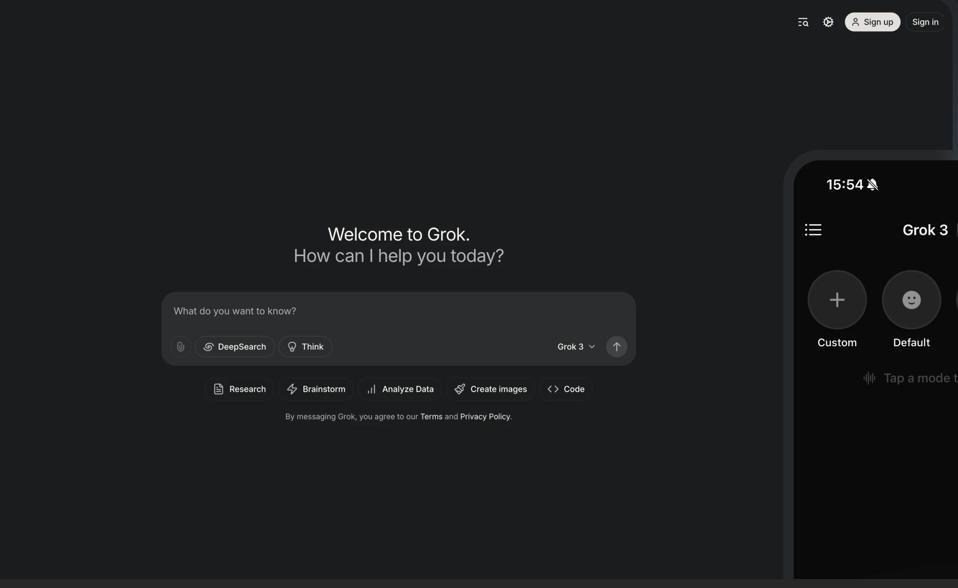The width and height of the screenshot is (958, 588).
Task: Click the voice waveform icon on phone
Action: click(x=869, y=378)
